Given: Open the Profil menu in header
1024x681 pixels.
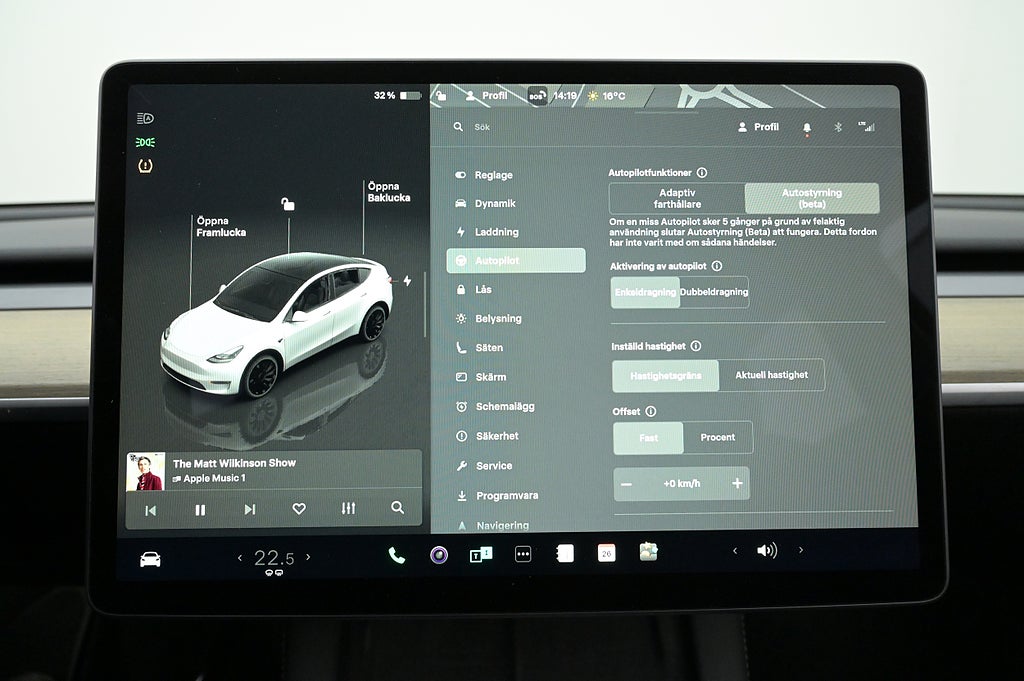Looking at the screenshot, I should [x=758, y=127].
